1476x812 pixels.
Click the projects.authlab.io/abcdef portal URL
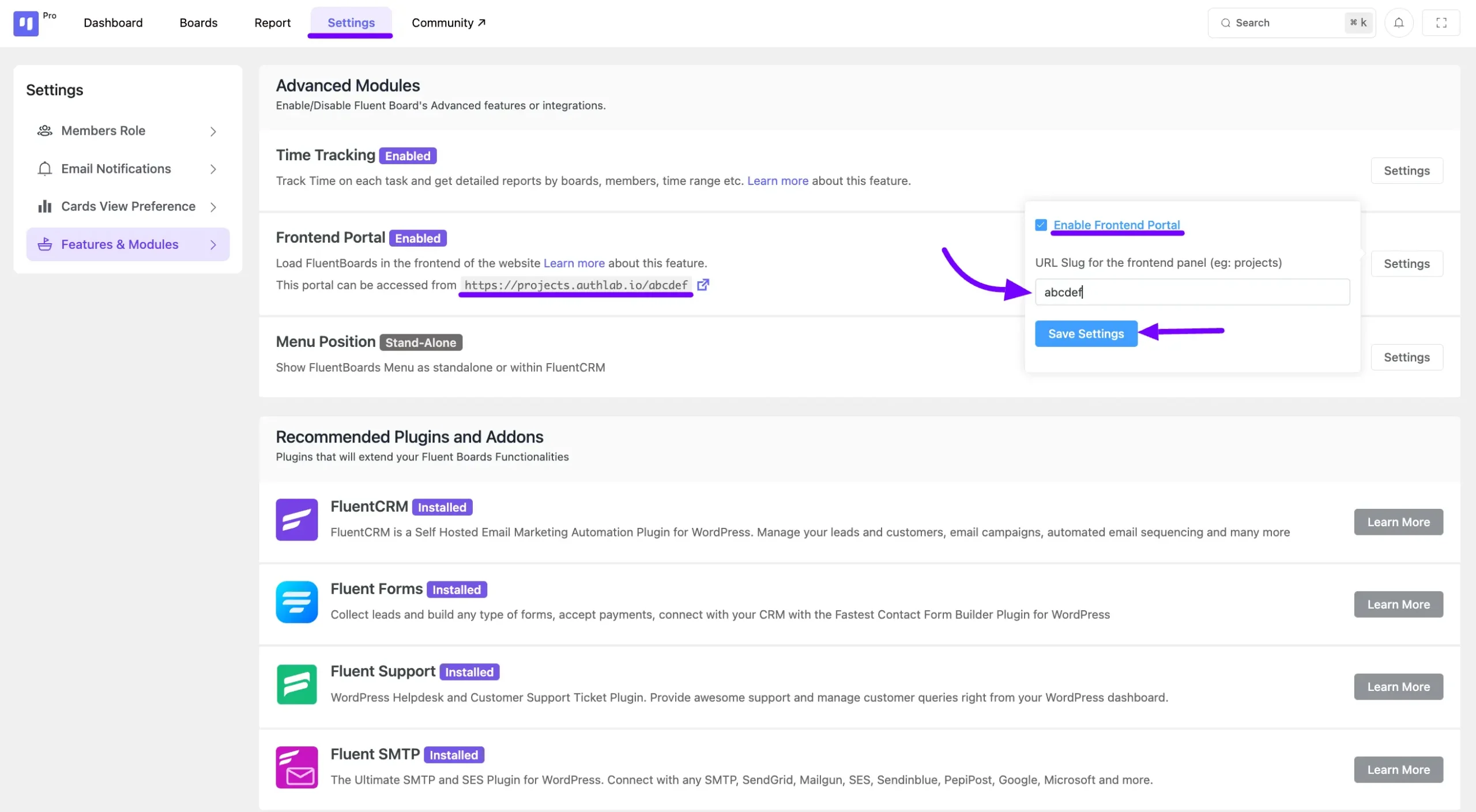[576, 285]
